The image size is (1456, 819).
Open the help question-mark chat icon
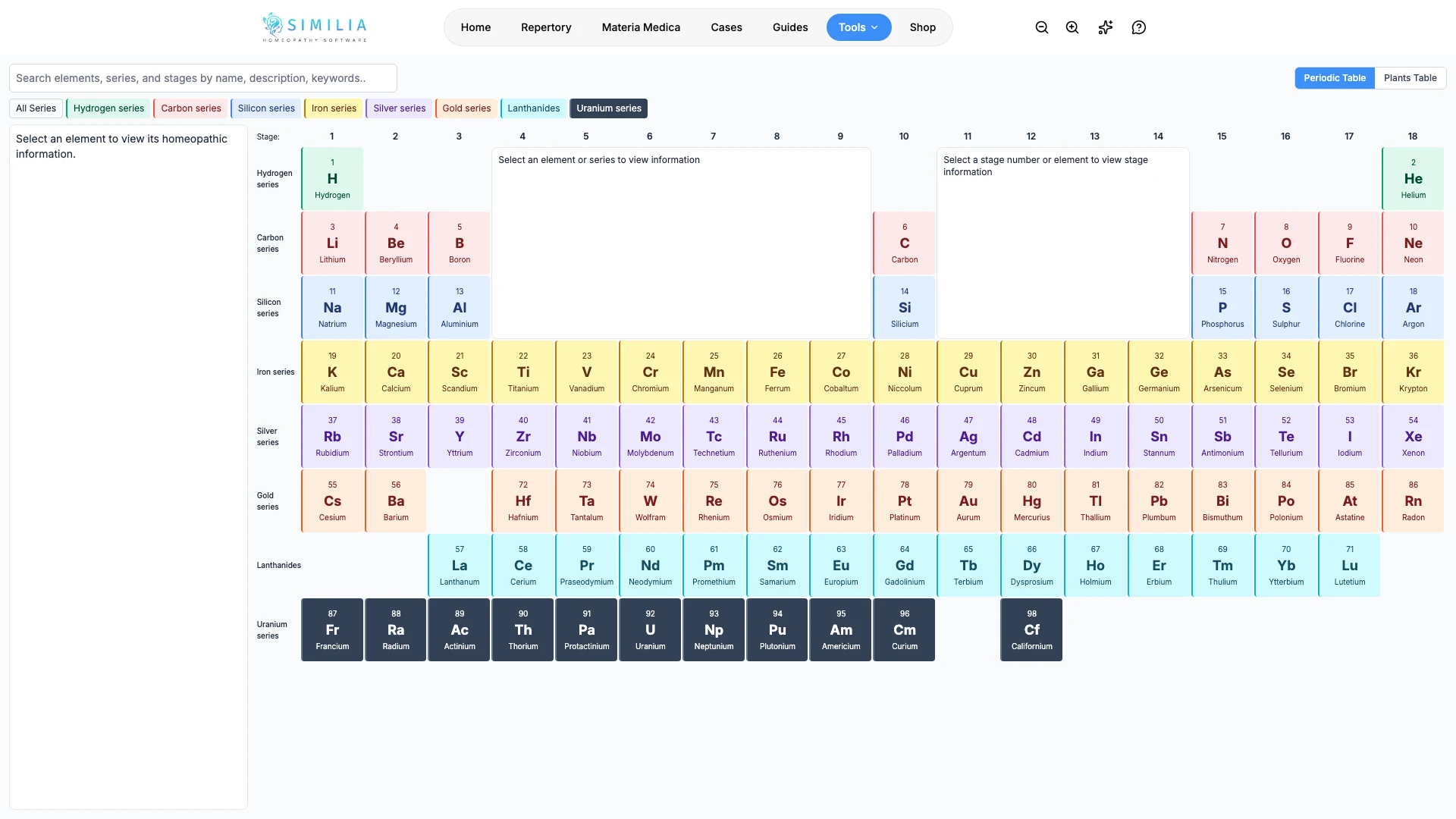point(1139,27)
